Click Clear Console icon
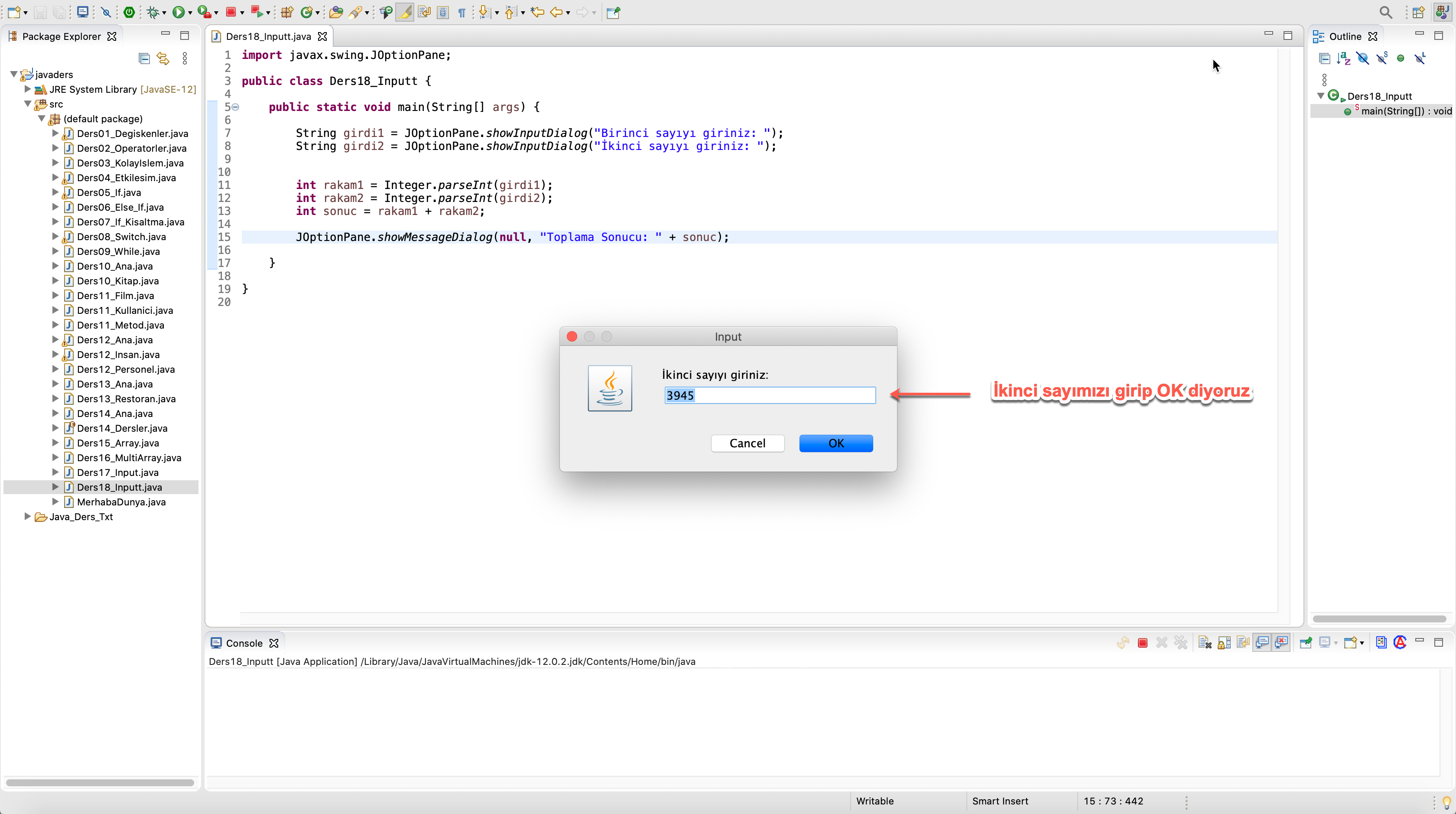 1205,643
